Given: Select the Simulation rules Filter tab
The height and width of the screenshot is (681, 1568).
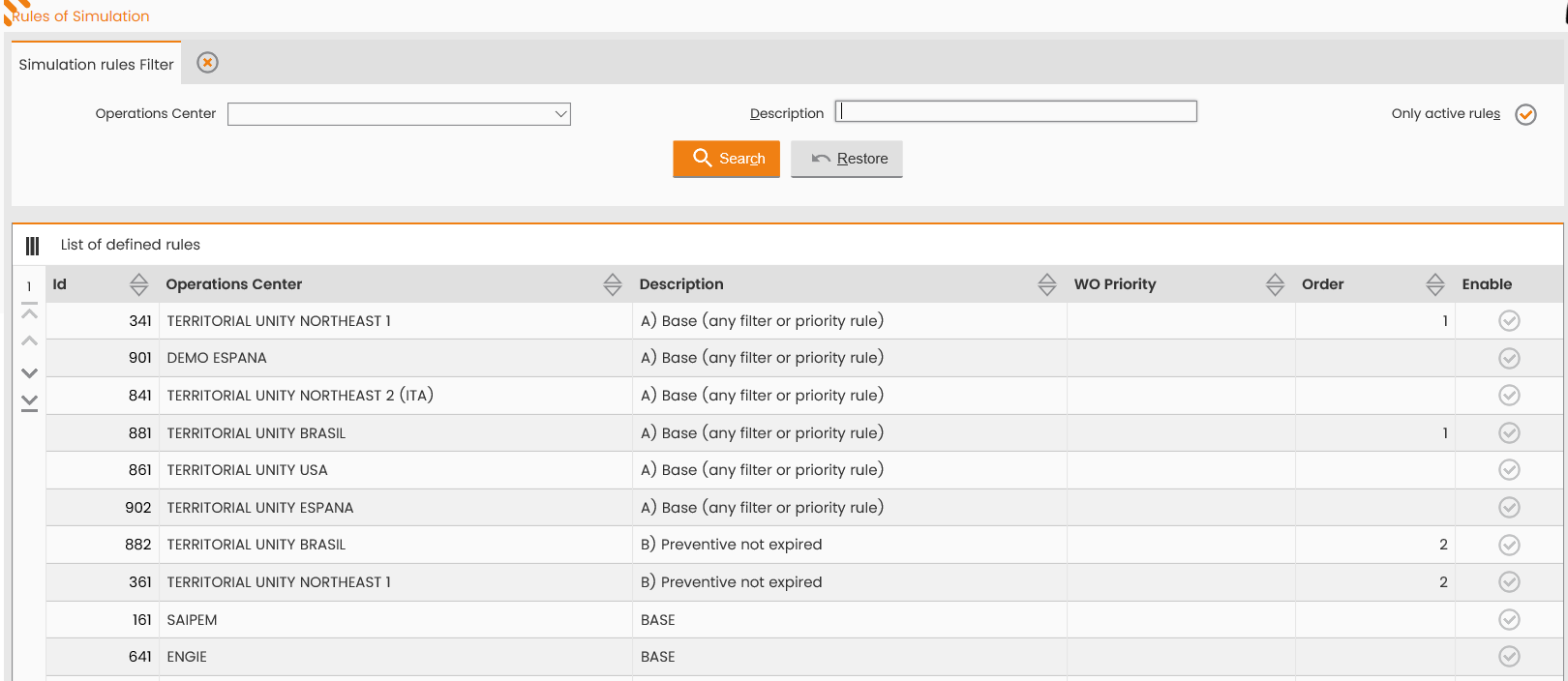Looking at the screenshot, I should coord(96,64).
